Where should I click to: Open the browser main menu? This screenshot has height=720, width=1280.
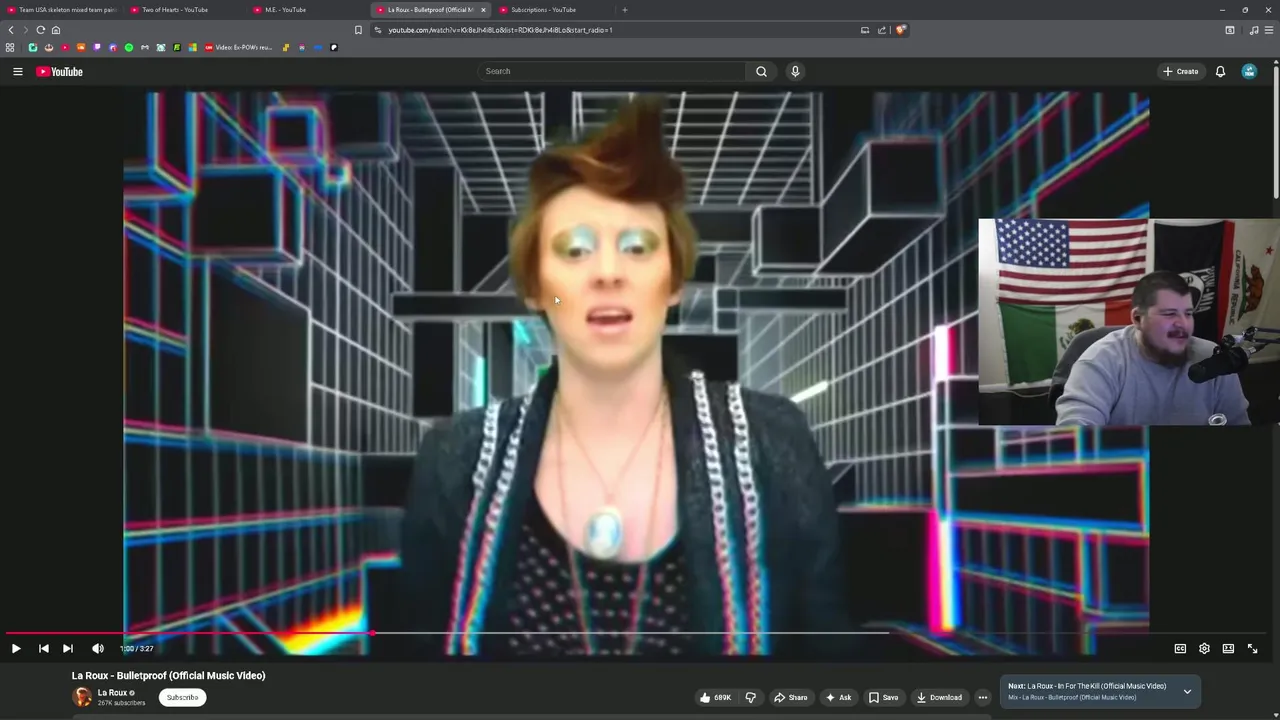(x=1269, y=30)
